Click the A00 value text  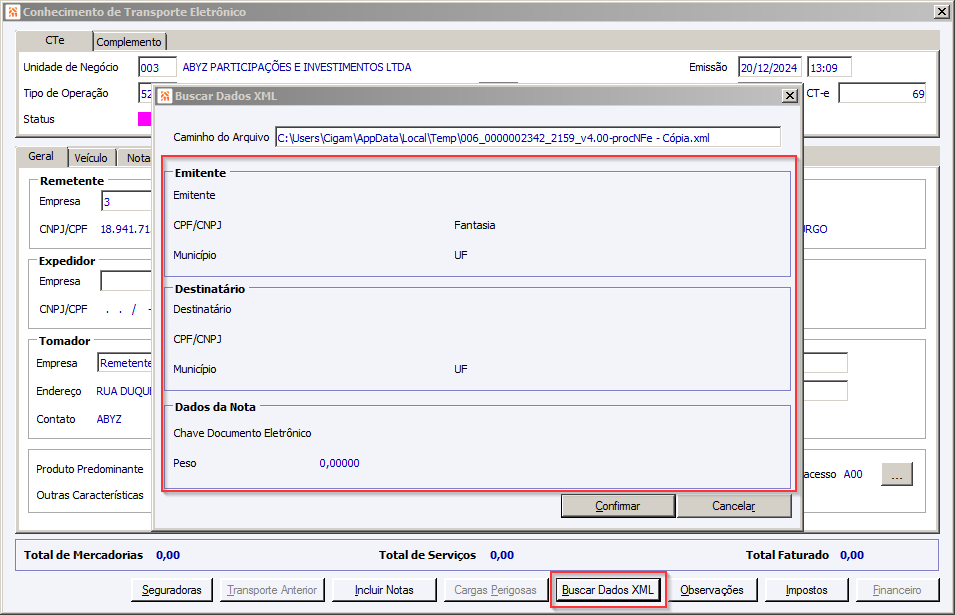853,474
